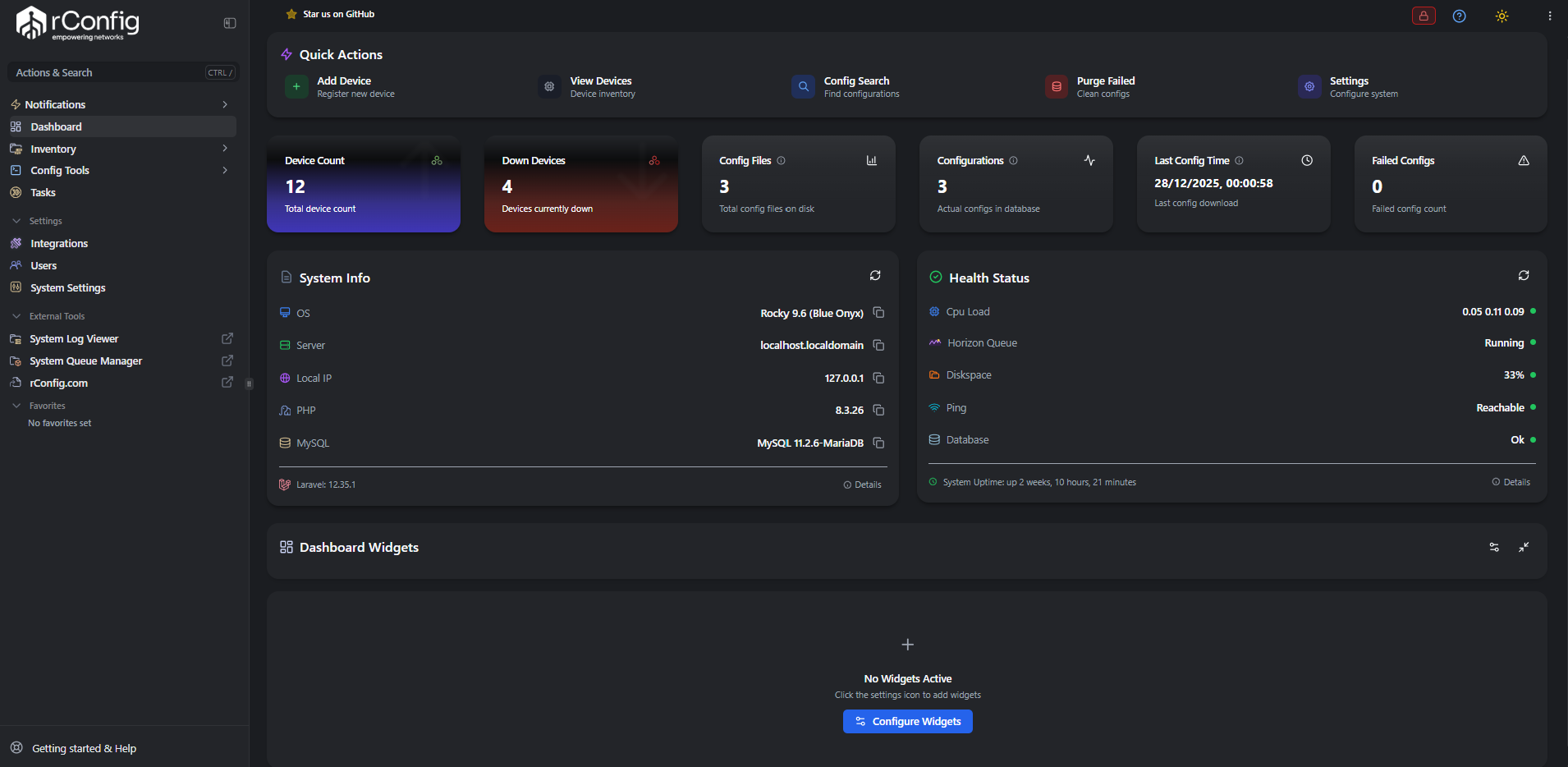Open the help question mark icon
The height and width of the screenshot is (767, 1568).
[x=1459, y=16]
